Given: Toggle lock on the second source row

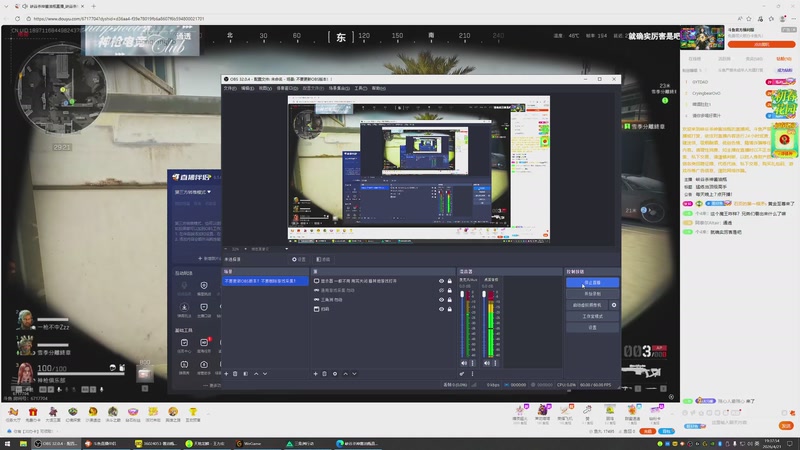Looking at the screenshot, I should tap(449, 290).
